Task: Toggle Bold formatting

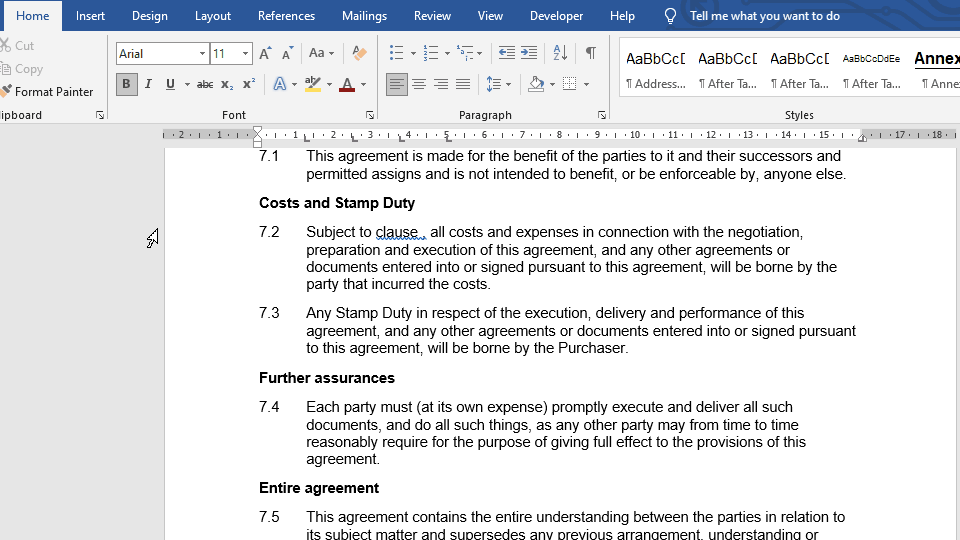Action: 126,84
